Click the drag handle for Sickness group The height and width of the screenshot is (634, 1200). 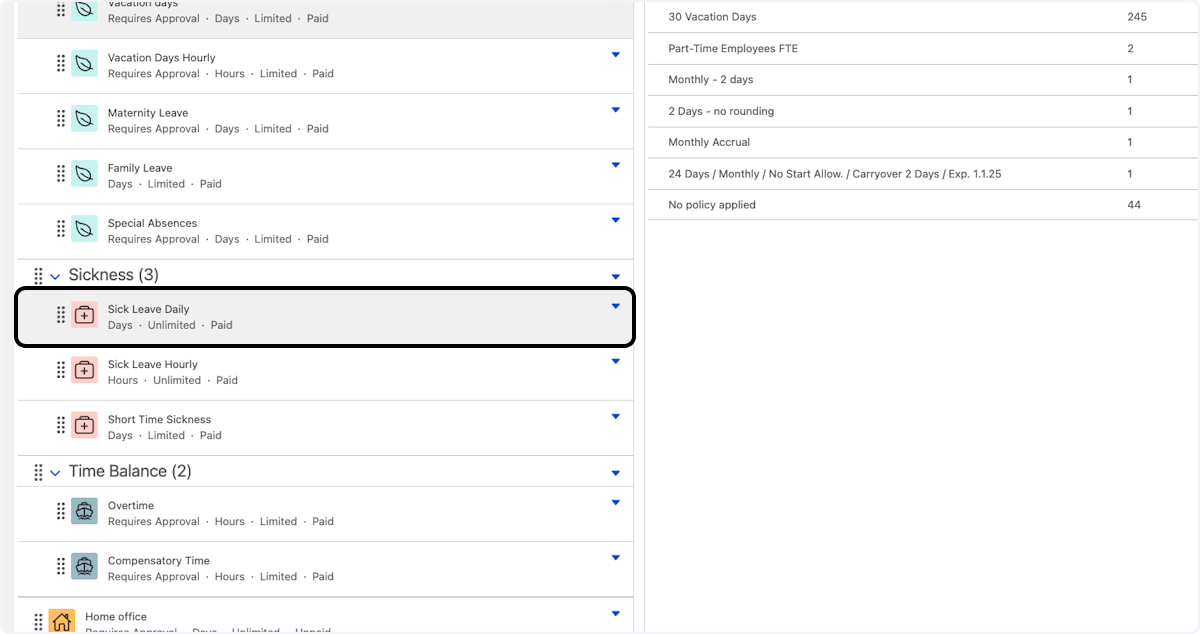(x=38, y=275)
